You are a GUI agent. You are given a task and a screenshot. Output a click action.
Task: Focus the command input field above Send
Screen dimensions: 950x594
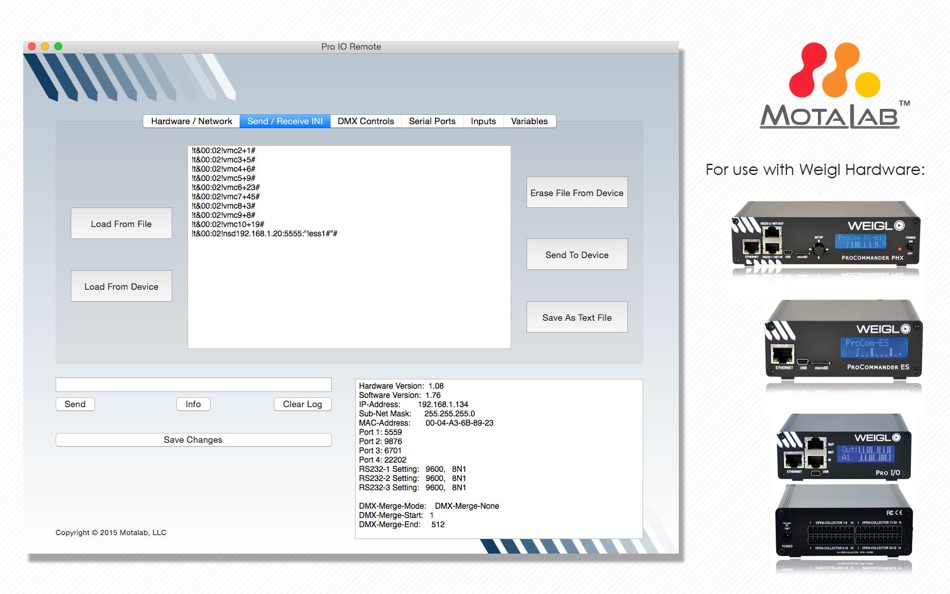point(193,384)
